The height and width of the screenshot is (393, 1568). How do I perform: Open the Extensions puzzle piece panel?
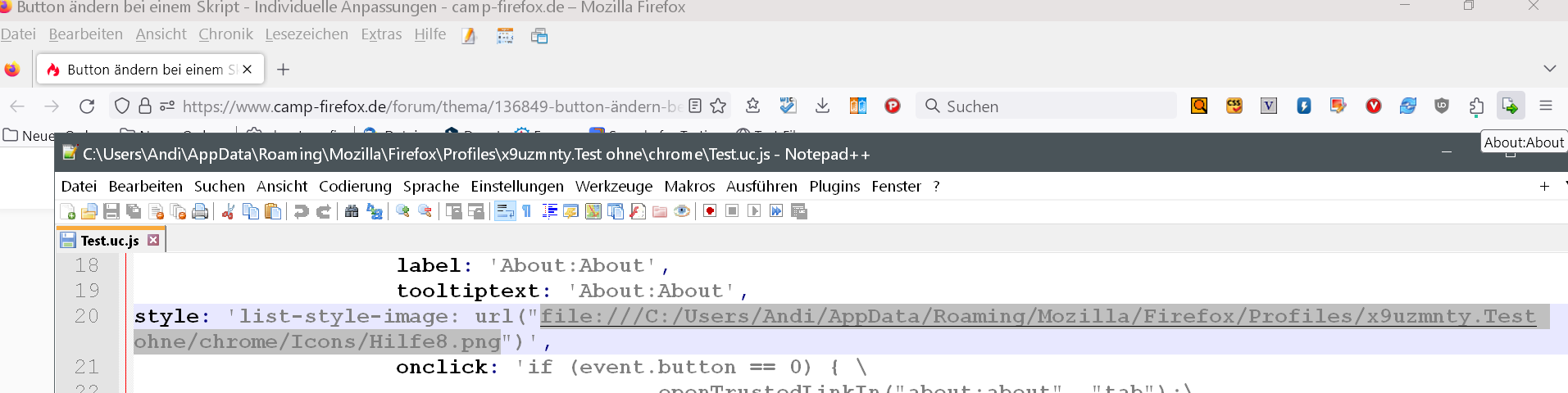click(x=1476, y=106)
